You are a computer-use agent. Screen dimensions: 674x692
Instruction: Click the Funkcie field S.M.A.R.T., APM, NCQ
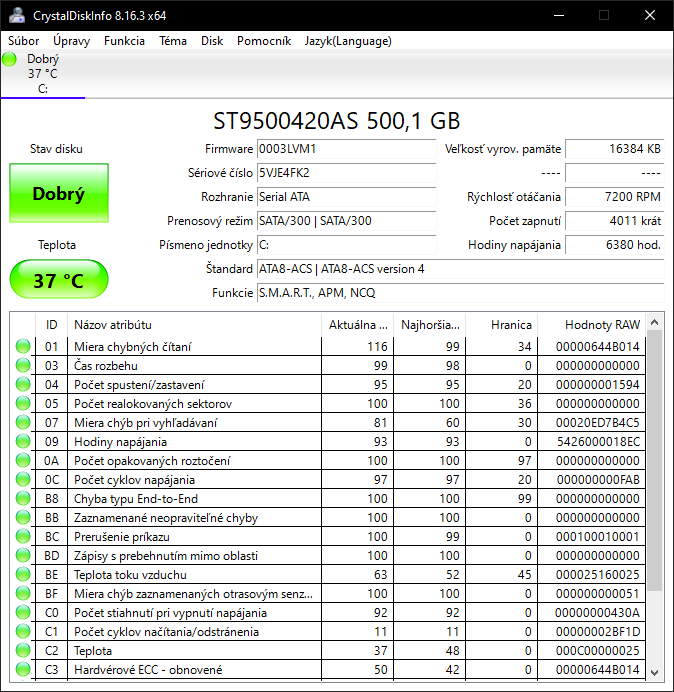coord(460,293)
